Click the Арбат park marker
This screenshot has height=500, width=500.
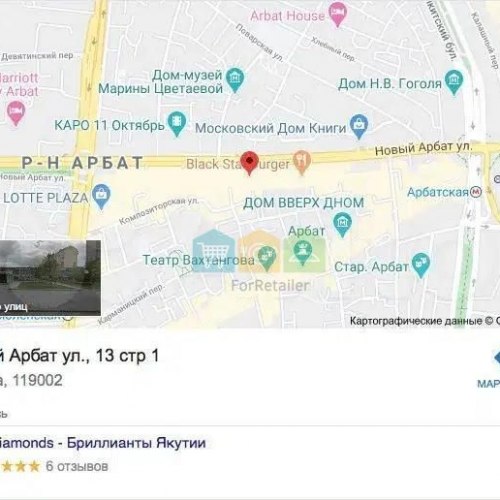tap(302, 253)
